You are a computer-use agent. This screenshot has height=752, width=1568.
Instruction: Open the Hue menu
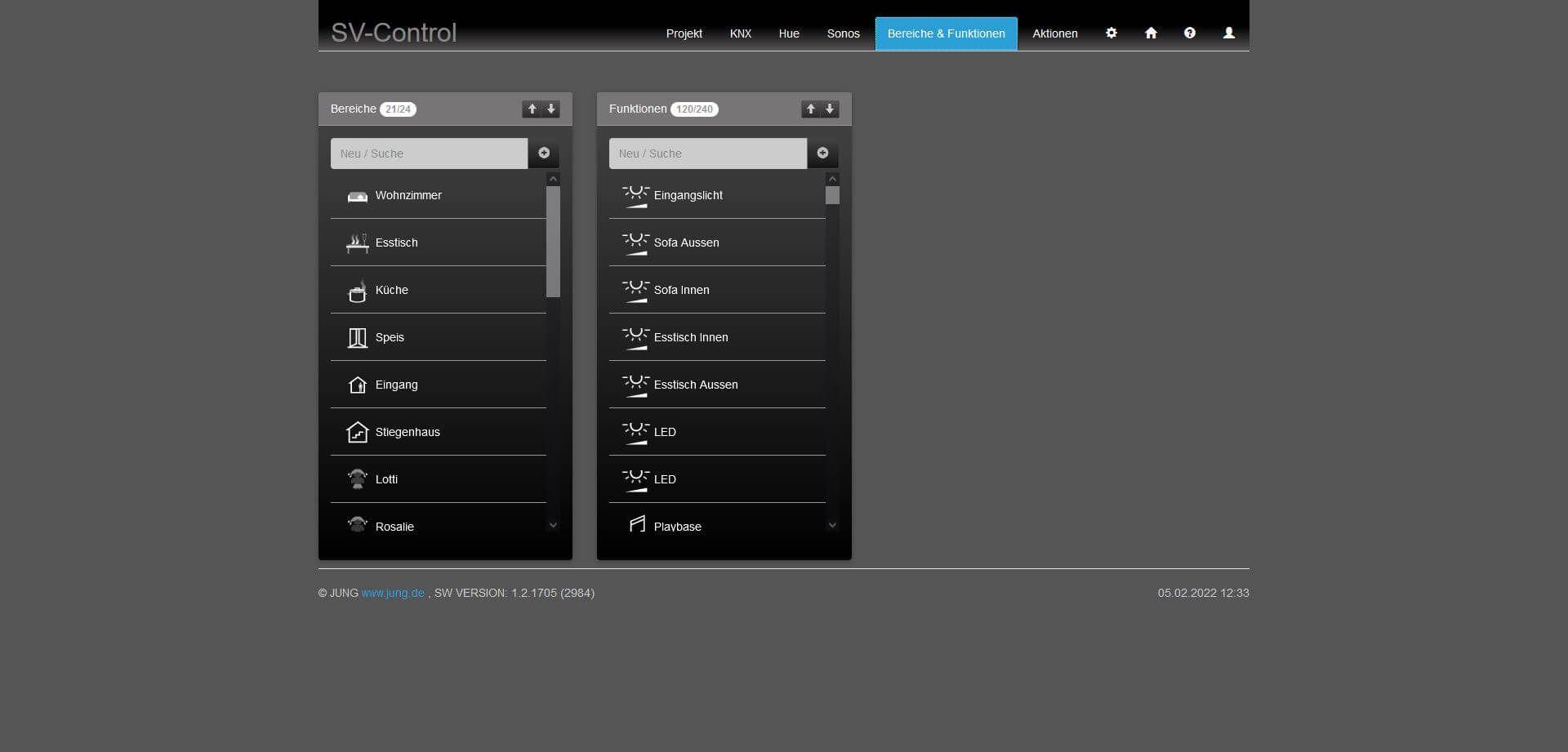[x=789, y=33]
